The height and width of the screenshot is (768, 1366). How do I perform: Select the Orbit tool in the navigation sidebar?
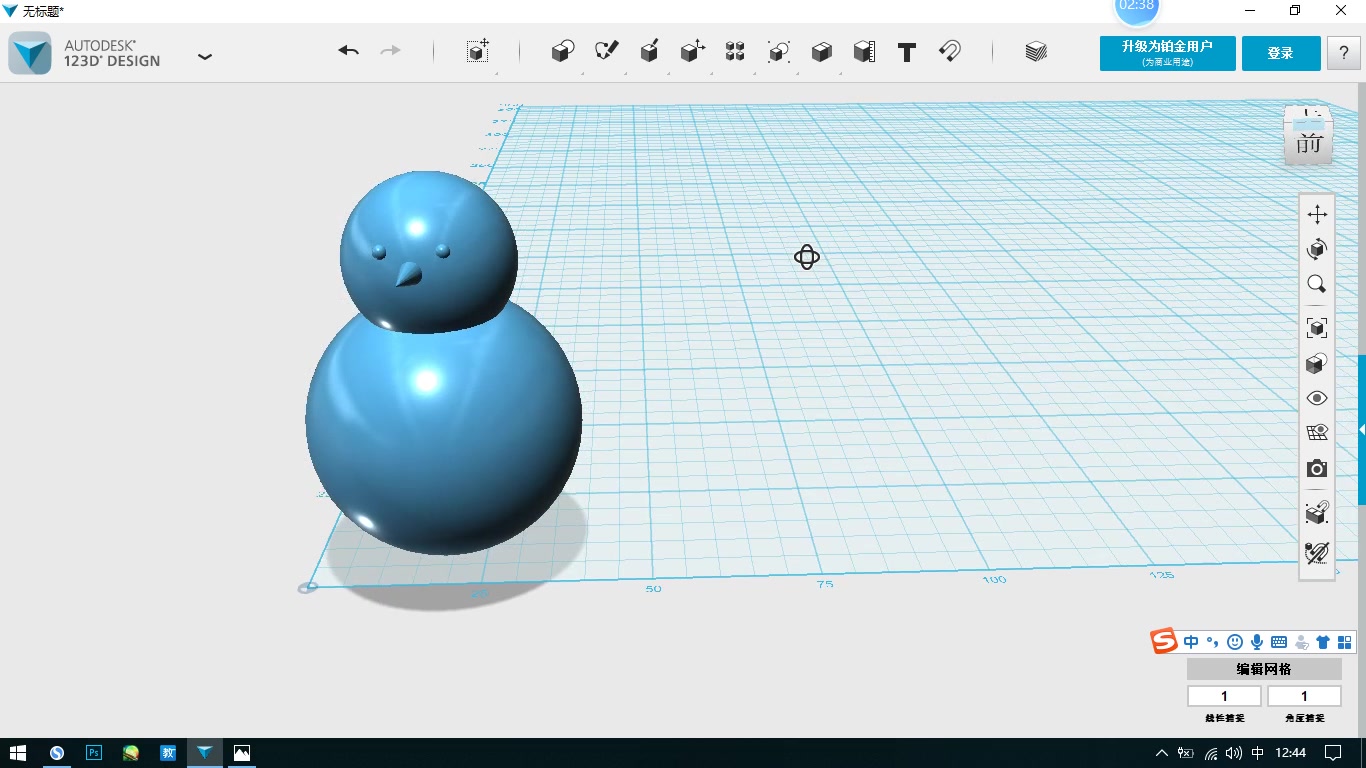pos(1316,248)
